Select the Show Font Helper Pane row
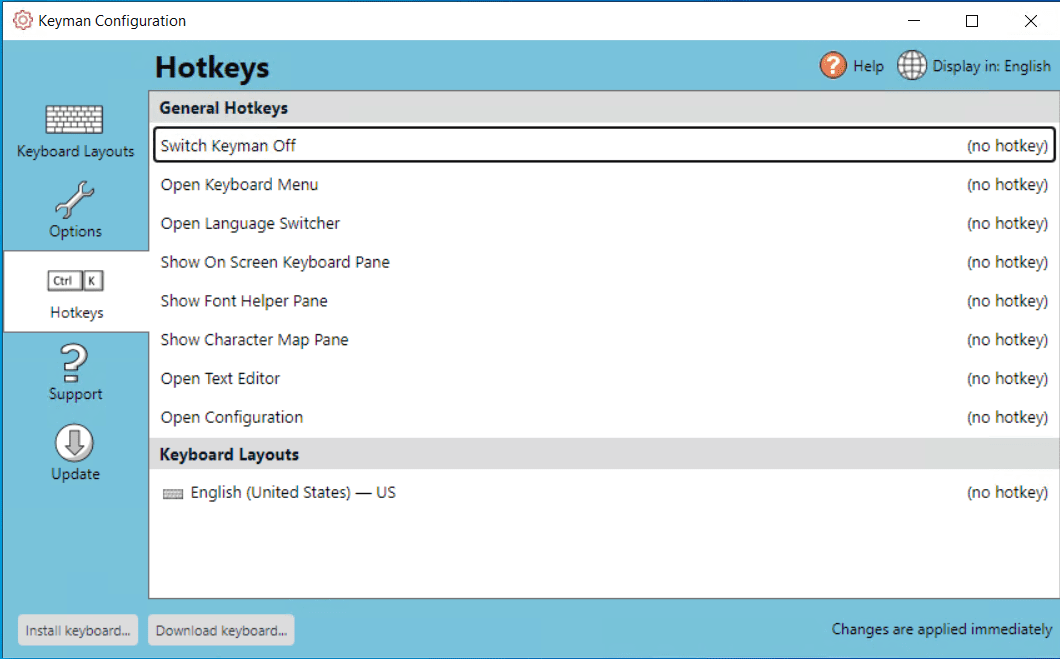1060x659 pixels. click(x=604, y=301)
